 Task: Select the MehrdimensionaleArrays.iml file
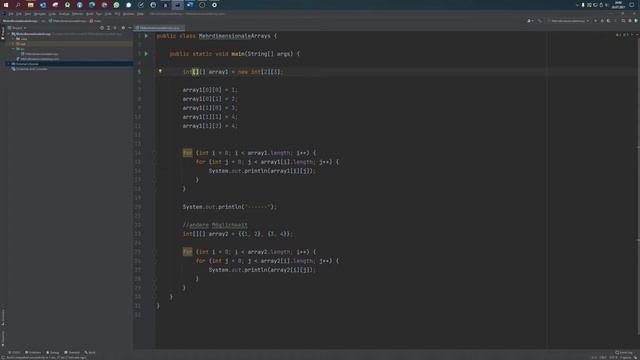(38, 59)
